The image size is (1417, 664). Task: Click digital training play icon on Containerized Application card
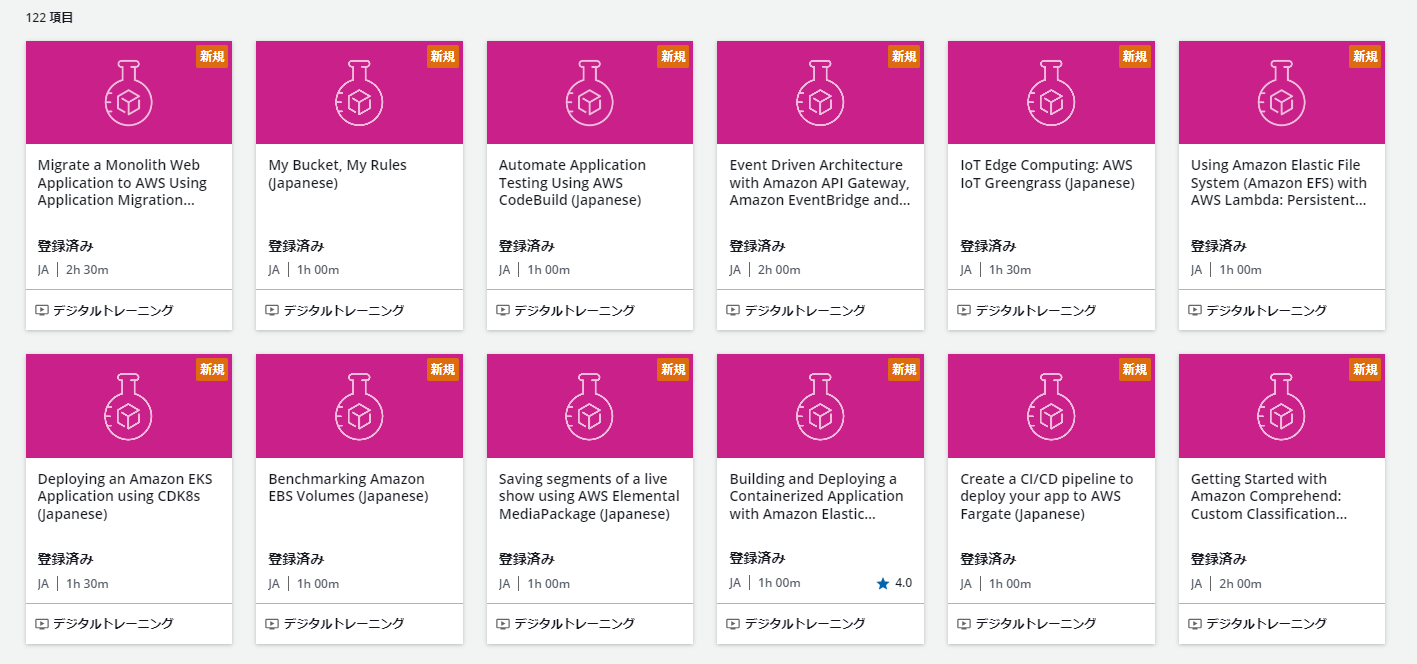click(x=734, y=624)
